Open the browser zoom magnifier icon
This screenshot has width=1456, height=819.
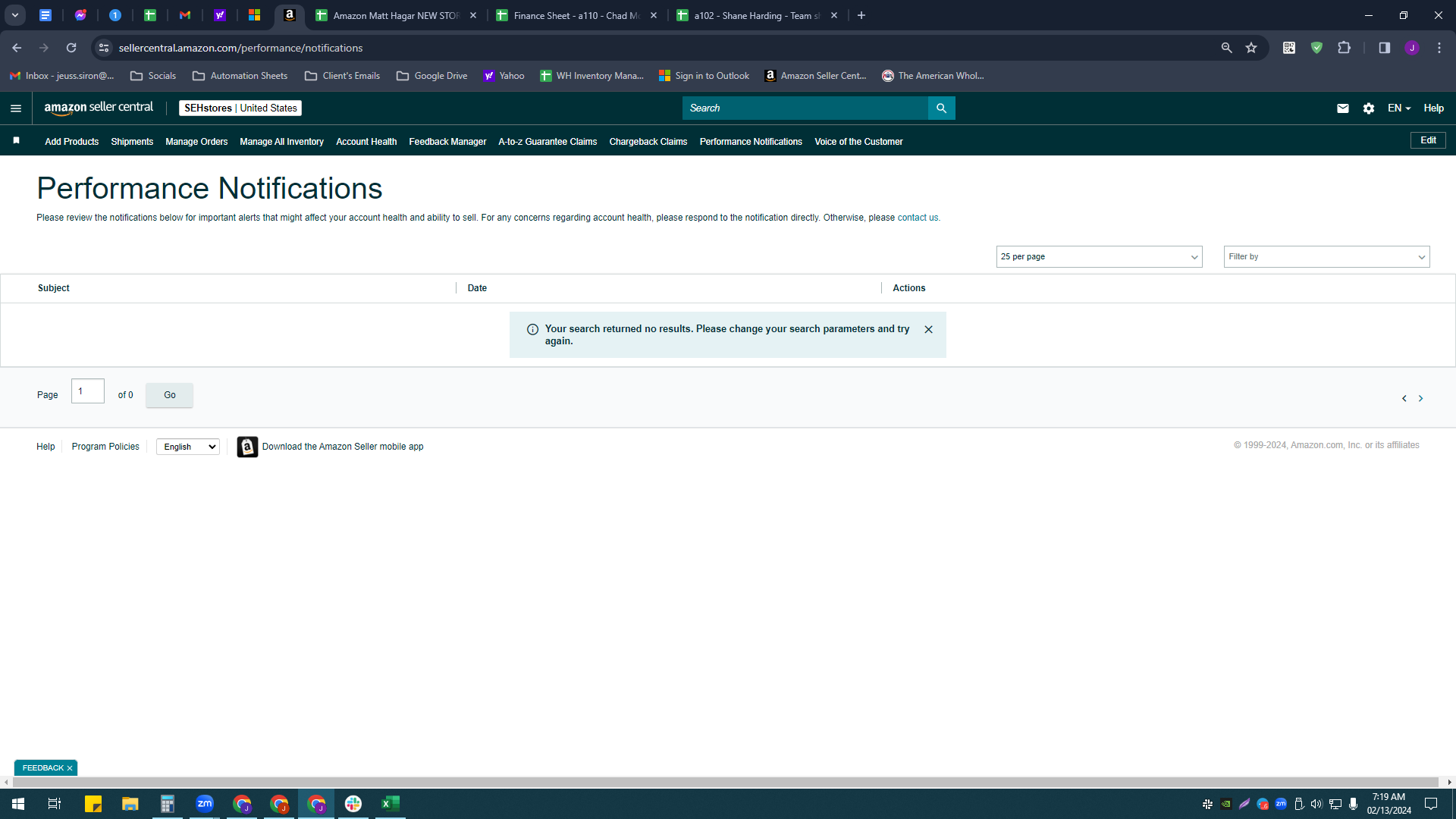coord(1226,48)
